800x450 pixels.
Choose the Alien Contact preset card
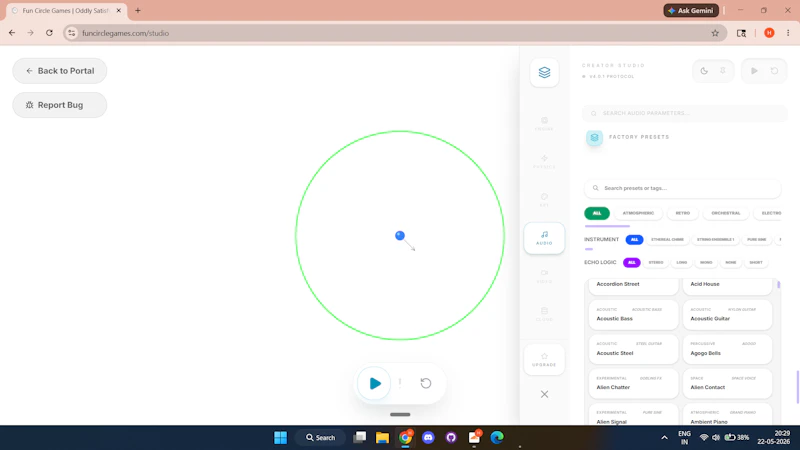pyautogui.click(x=728, y=384)
